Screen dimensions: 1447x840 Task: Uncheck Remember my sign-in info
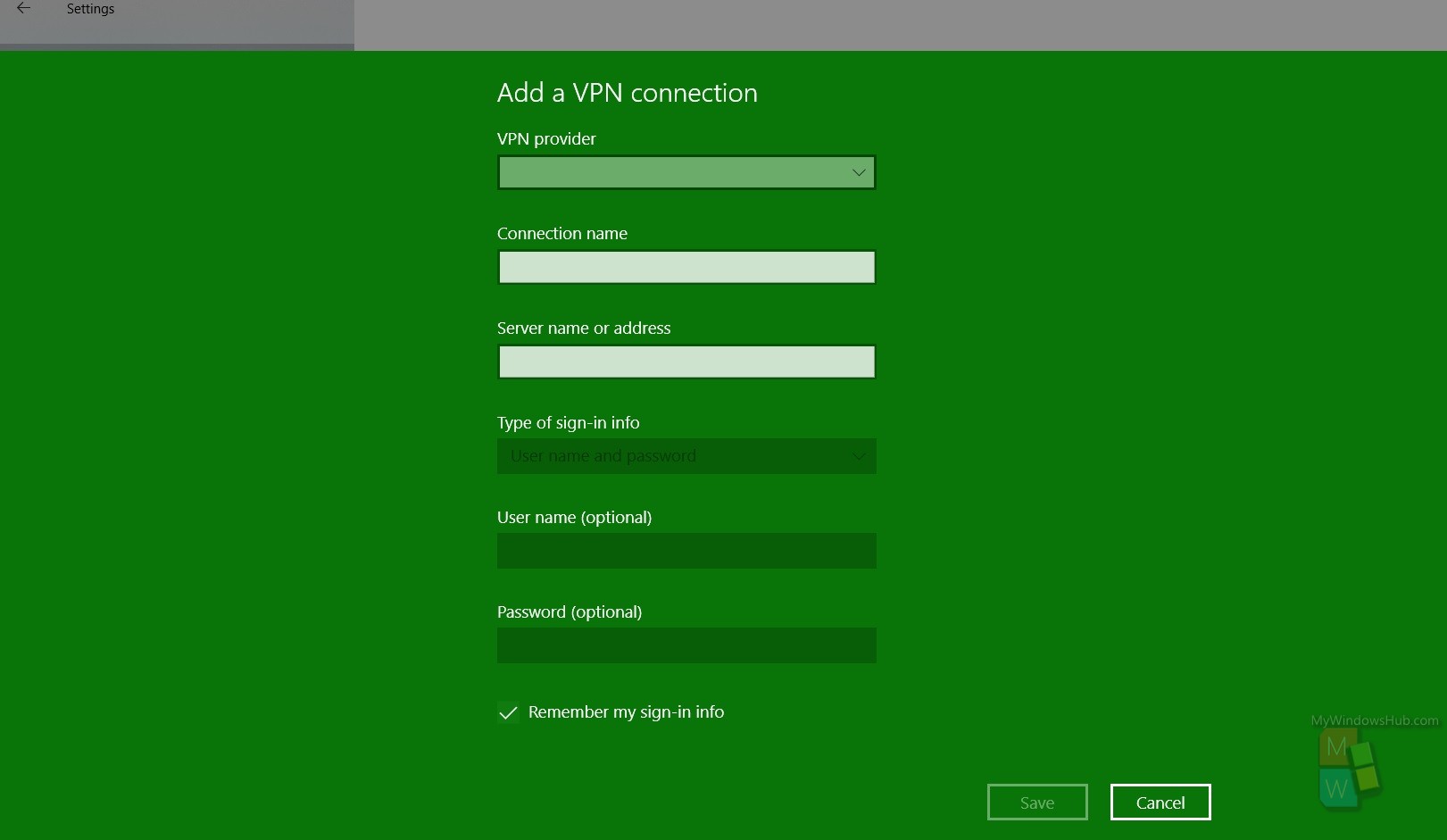pyautogui.click(x=508, y=712)
